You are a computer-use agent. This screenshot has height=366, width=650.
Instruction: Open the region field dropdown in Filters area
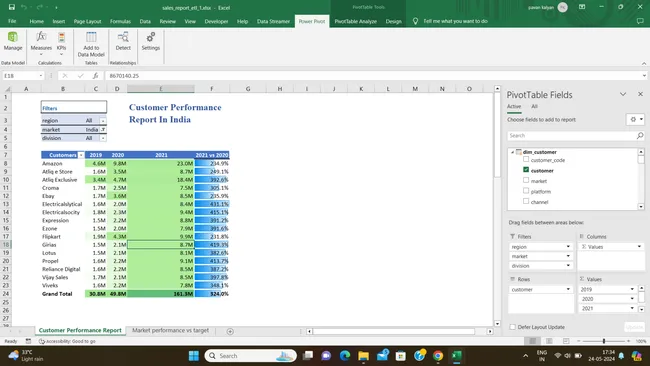pos(568,247)
